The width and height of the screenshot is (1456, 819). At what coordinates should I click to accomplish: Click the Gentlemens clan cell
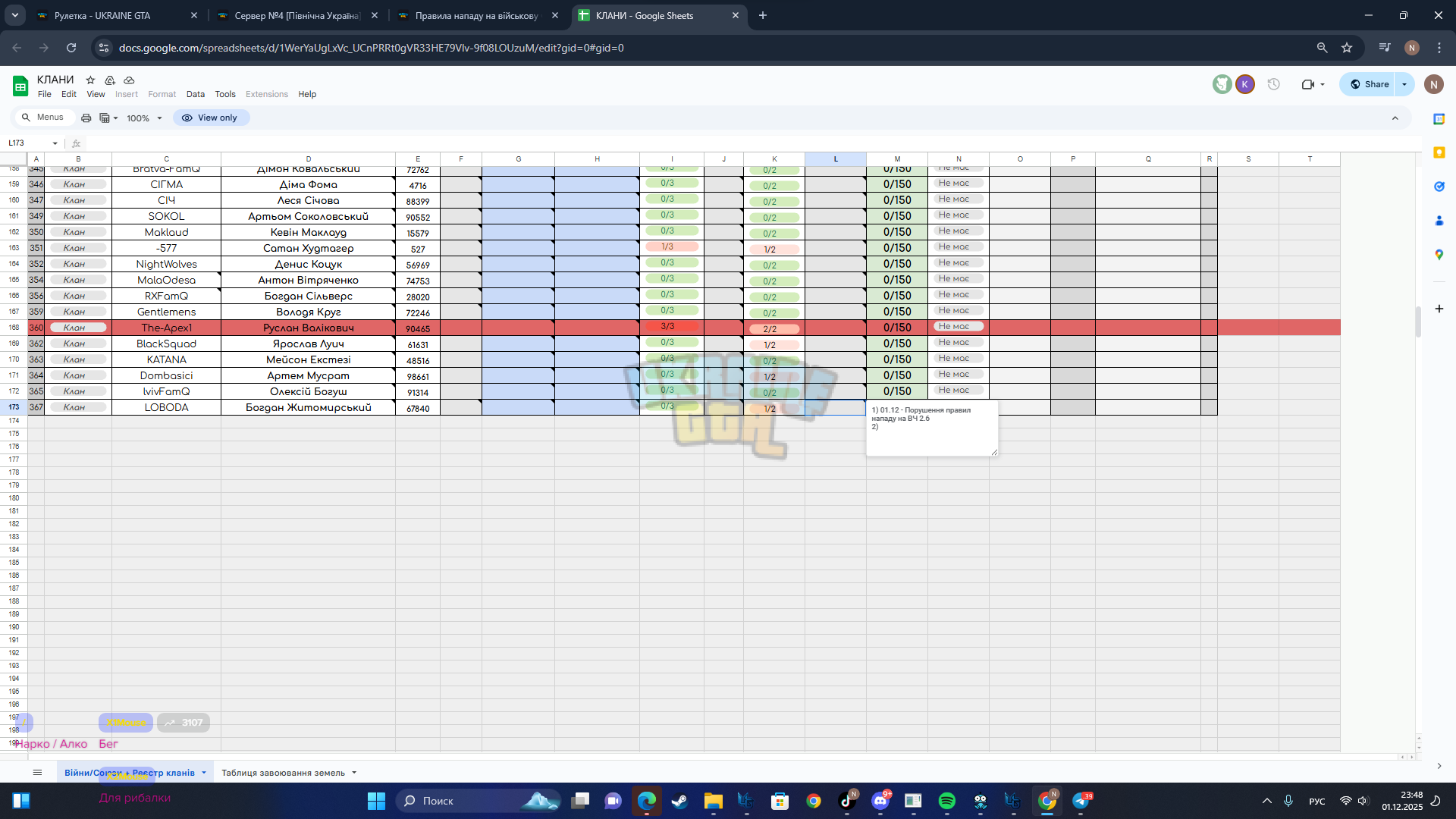point(166,312)
